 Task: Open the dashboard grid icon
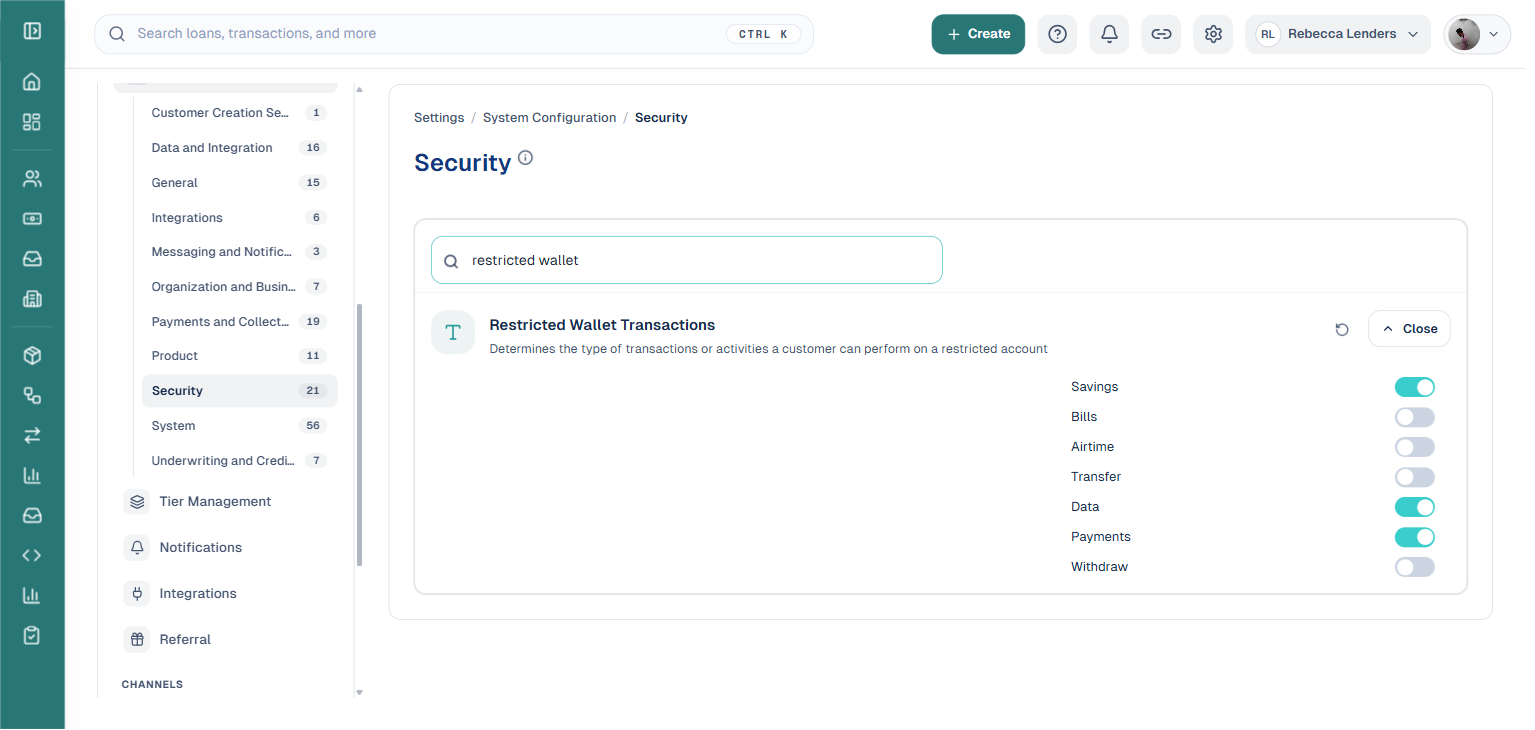[32, 122]
